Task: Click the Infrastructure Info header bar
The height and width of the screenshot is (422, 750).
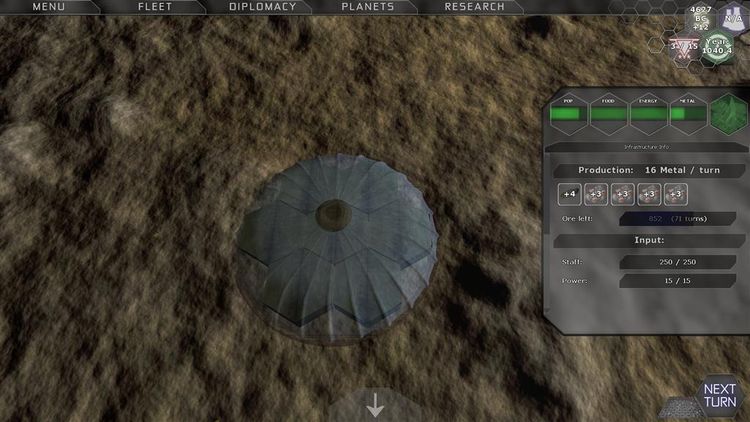Action: (x=647, y=147)
